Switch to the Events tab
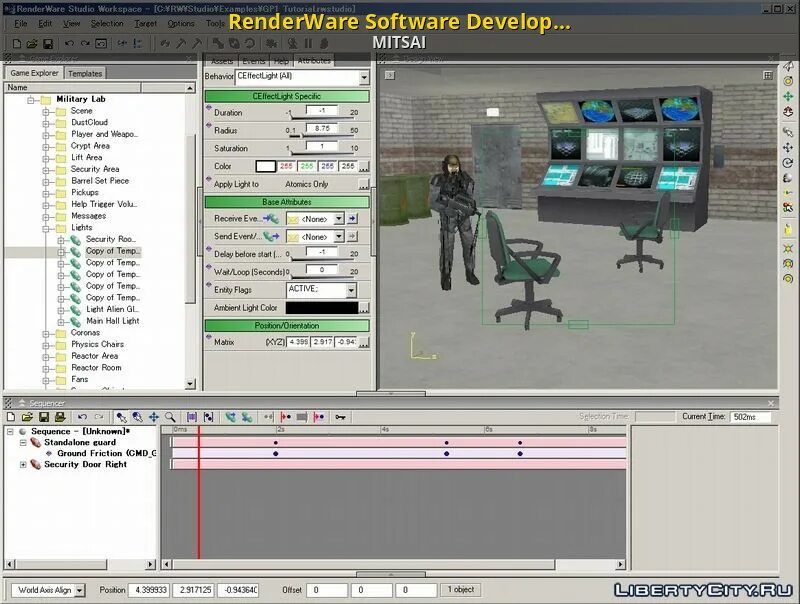Screen dimensions: 800x604 [x=254, y=61]
